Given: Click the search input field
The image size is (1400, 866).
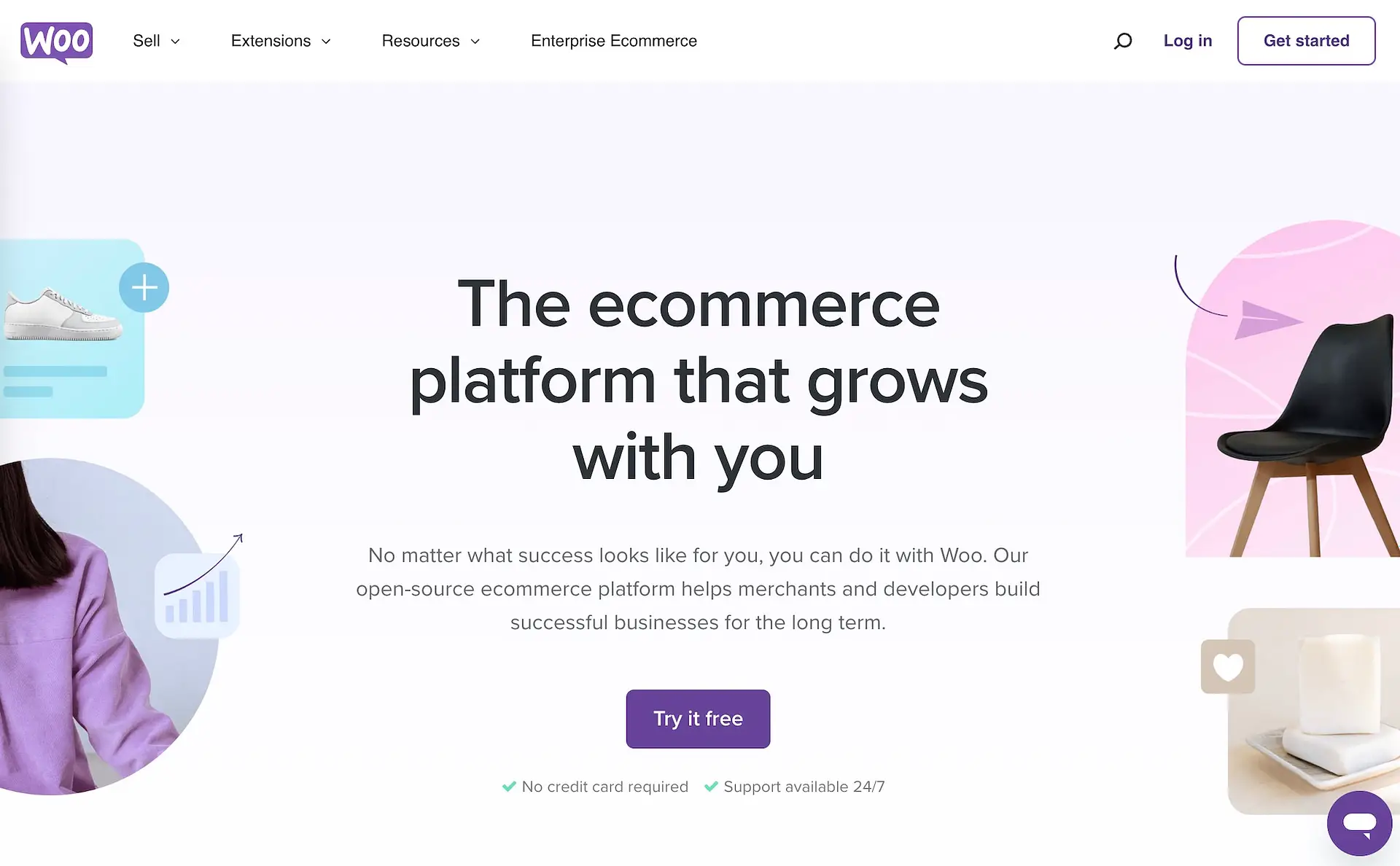Looking at the screenshot, I should pyautogui.click(x=1124, y=41).
